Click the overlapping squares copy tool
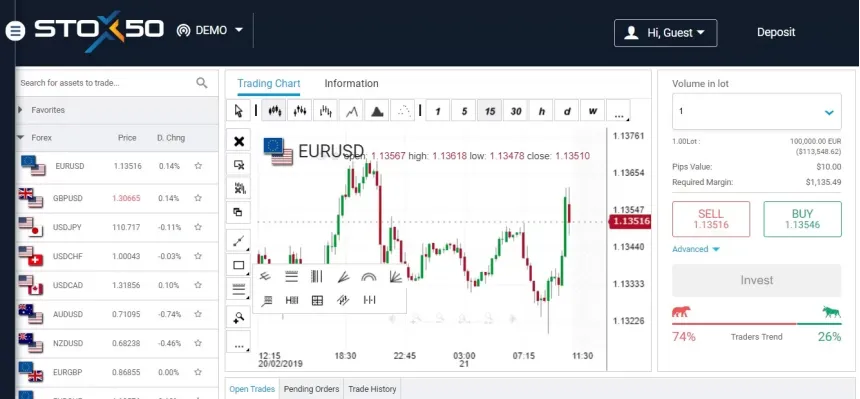Viewport: 860px width, 399px height. [x=239, y=212]
